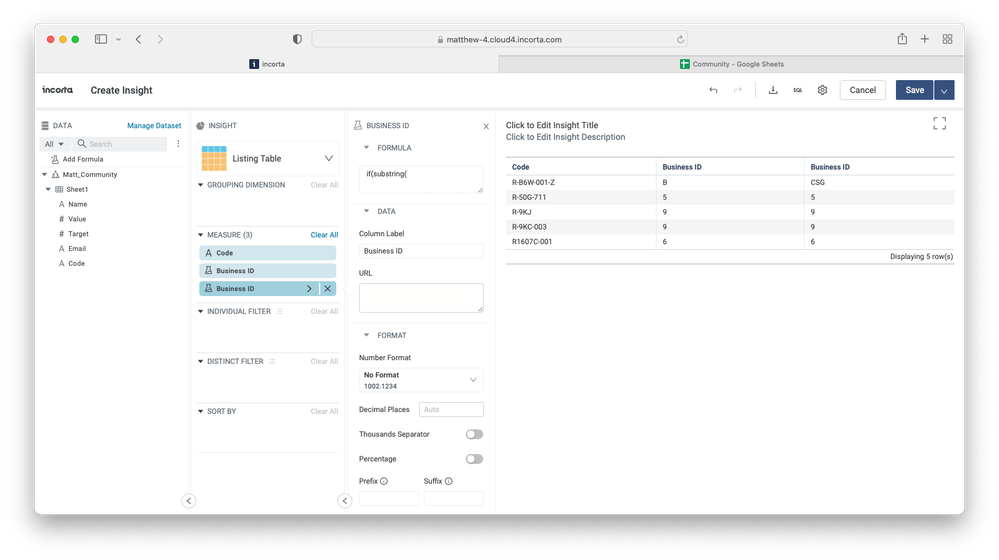Viewport: 999px width, 560px height.
Task: Close the Business ID properties panel
Action: [486, 127]
